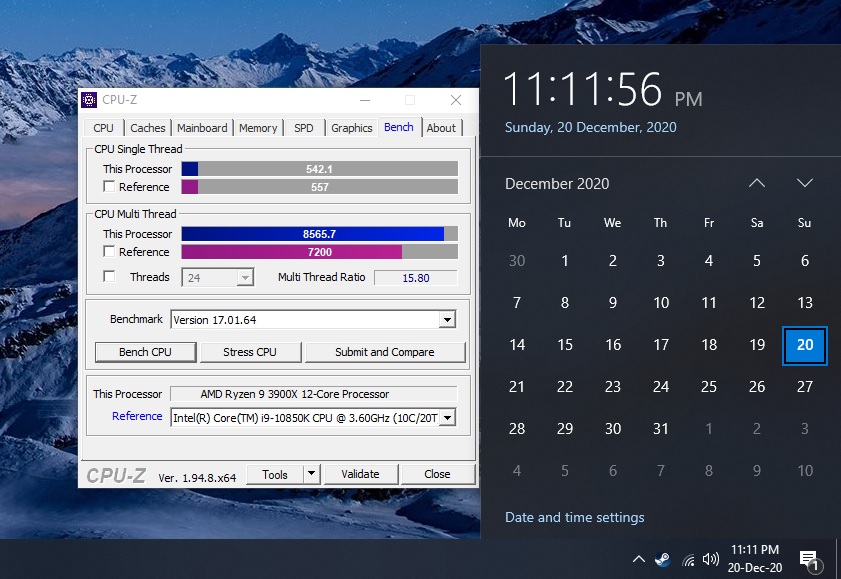Viewport: 841px width, 579px height.
Task: Open the Action Center notification icon
Action: pyautogui.click(x=809, y=560)
